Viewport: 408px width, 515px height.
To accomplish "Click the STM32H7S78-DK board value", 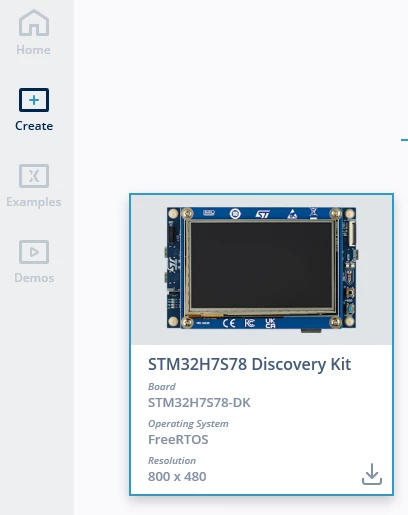I will point(199,403).
